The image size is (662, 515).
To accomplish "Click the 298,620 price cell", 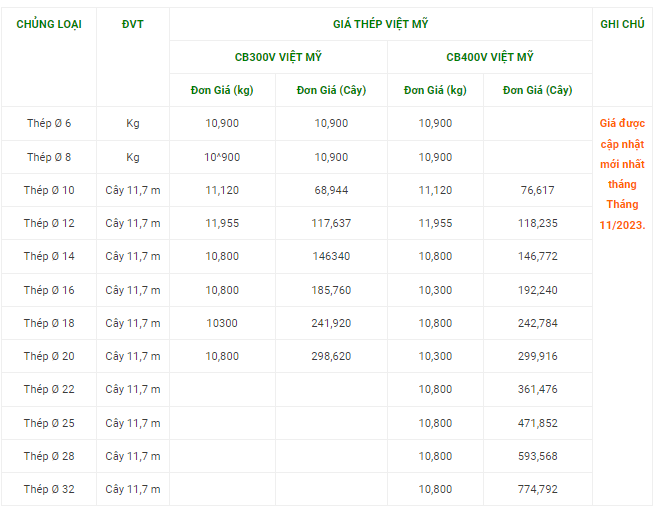I will pos(331,356).
